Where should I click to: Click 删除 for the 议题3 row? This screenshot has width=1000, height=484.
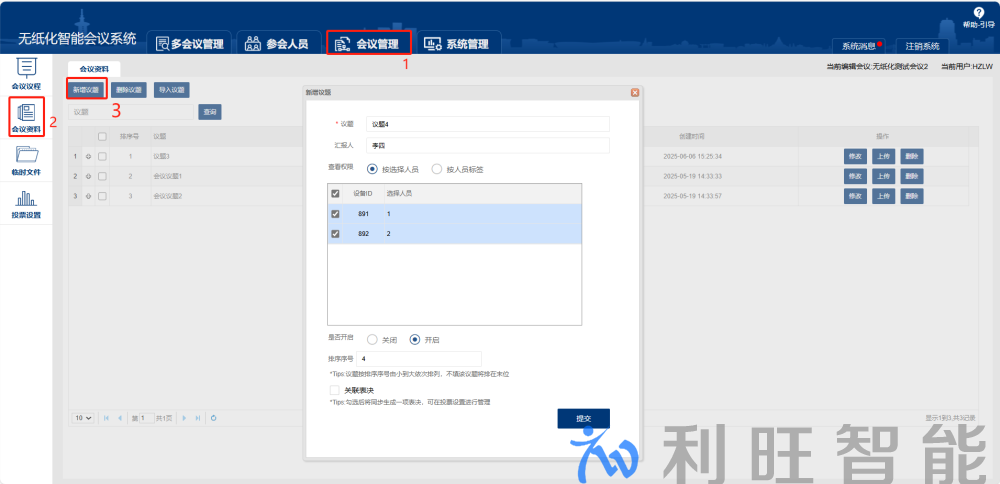912,156
